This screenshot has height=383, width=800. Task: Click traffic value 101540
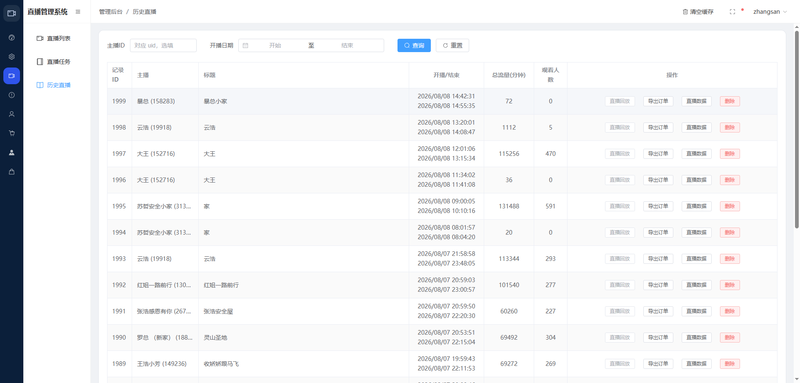(x=509, y=285)
